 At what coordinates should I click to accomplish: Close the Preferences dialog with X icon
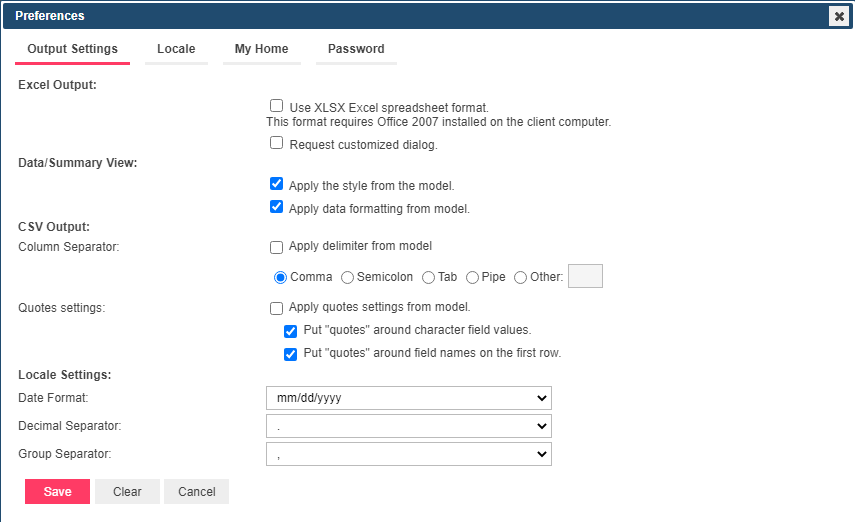click(x=838, y=16)
